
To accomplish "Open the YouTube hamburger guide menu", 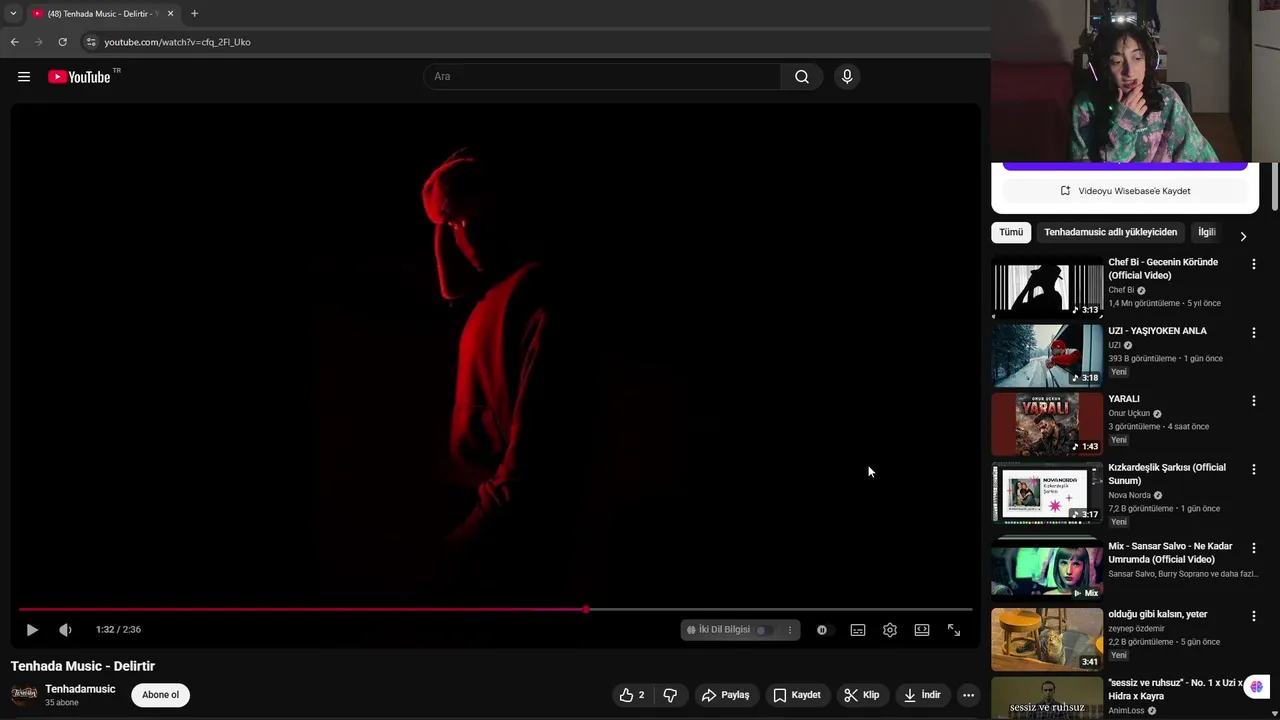I will tap(24, 77).
